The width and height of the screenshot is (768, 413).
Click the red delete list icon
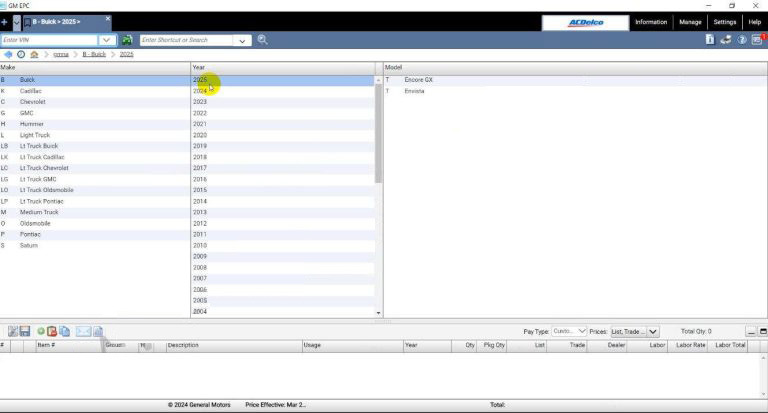52,332
